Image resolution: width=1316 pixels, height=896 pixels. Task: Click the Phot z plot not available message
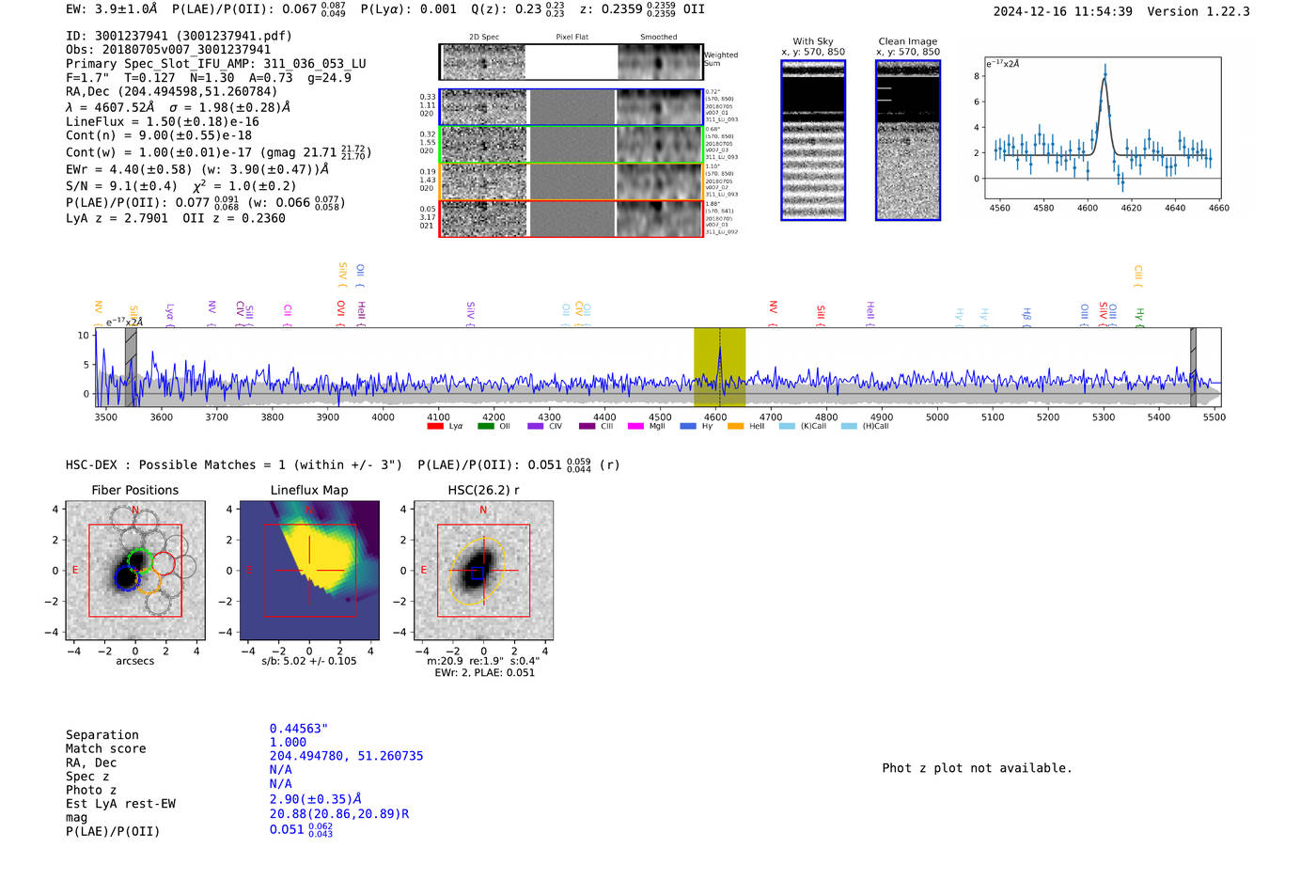978,768
